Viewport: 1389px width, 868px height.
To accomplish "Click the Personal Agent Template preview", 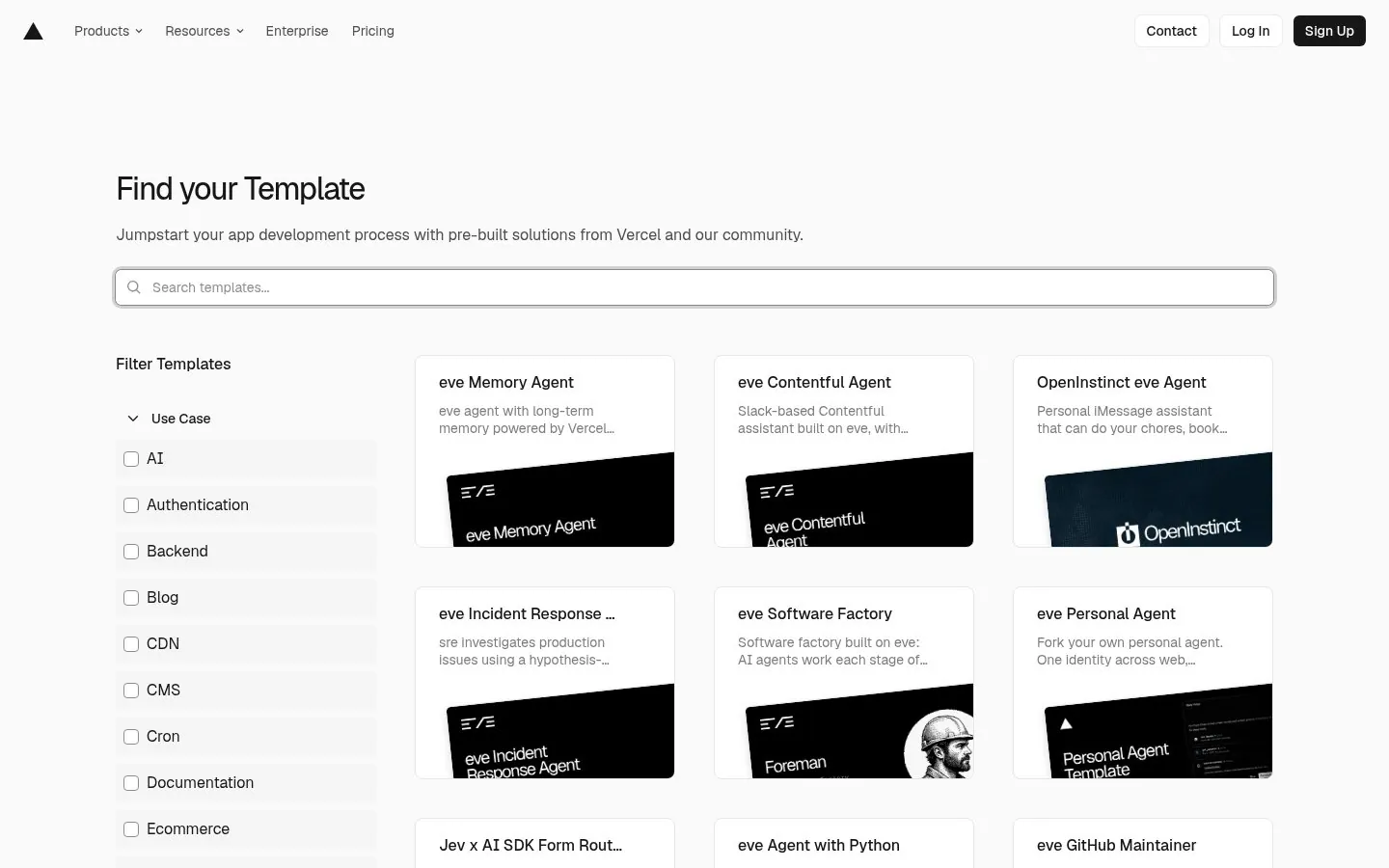I will pyautogui.click(x=1158, y=731).
